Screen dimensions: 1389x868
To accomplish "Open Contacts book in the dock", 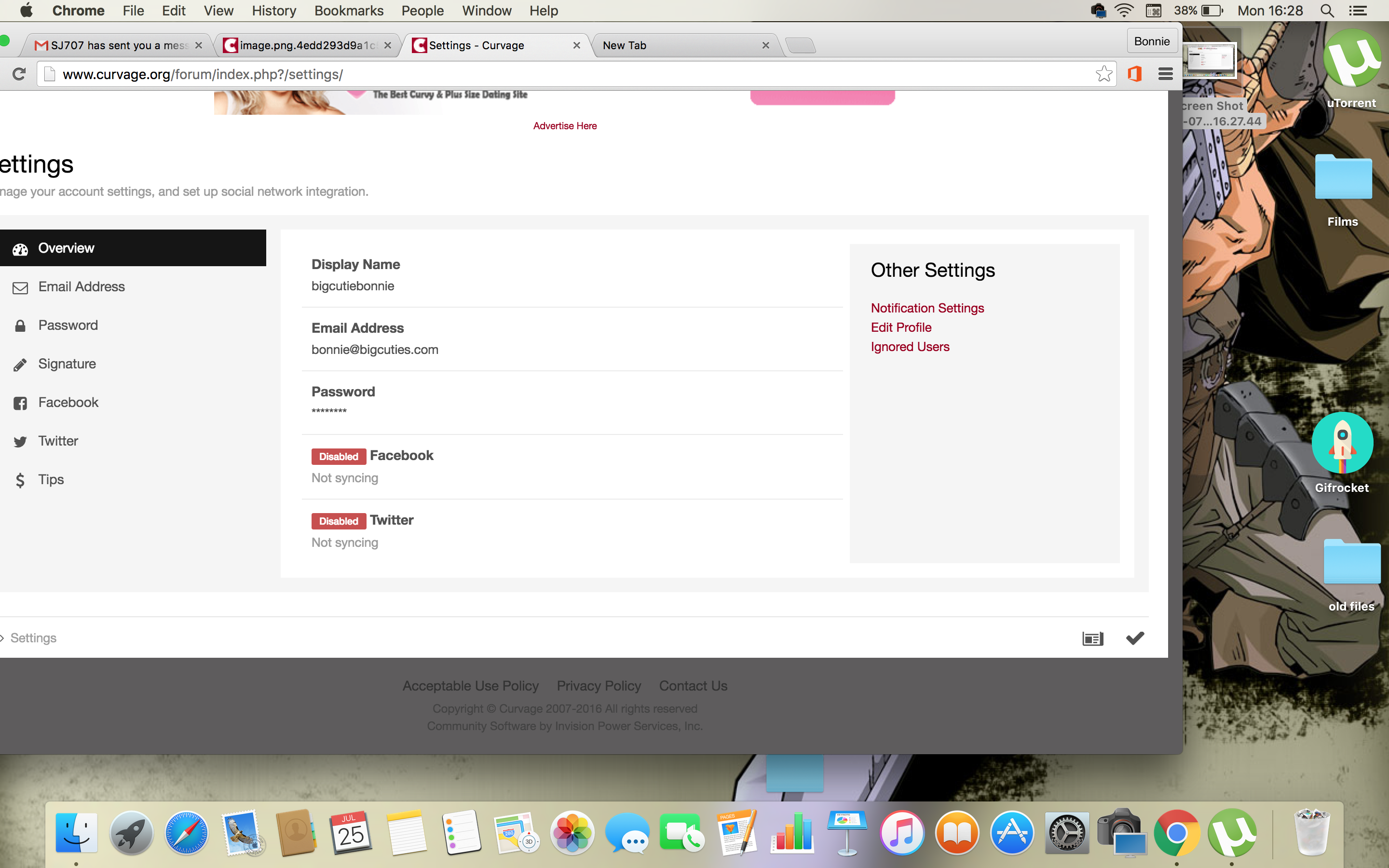I will tap(296, 832).
